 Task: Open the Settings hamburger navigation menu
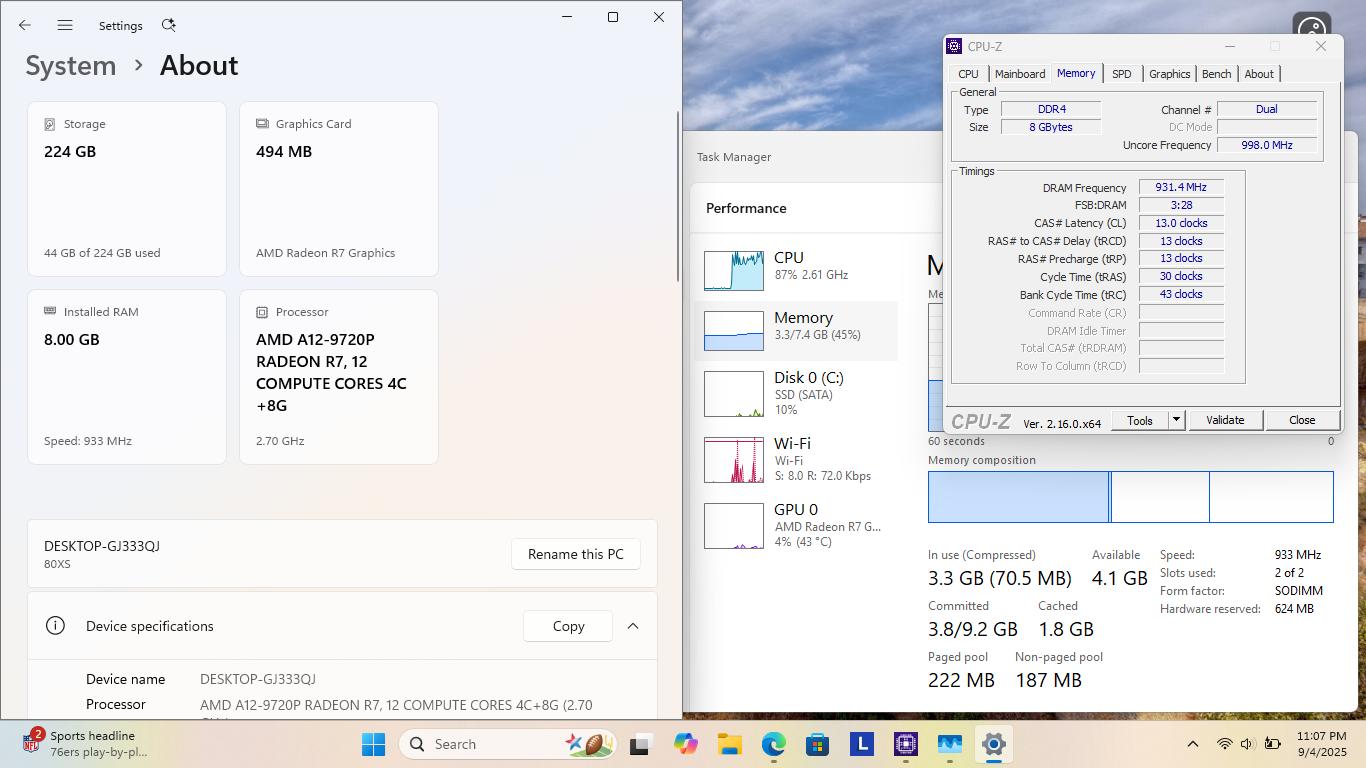tap(65, 25)
